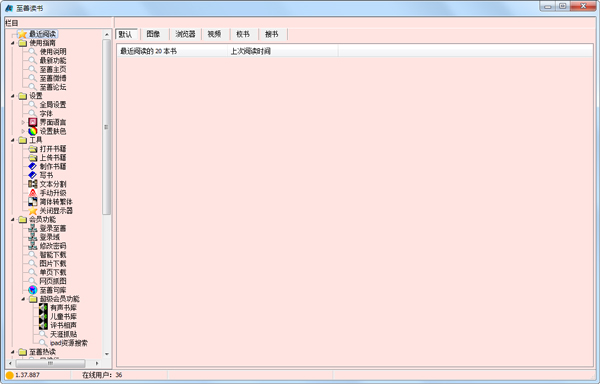Open the 最新功能 tree entry
Screen dimensions: 600x384
[x=53, y=60]
